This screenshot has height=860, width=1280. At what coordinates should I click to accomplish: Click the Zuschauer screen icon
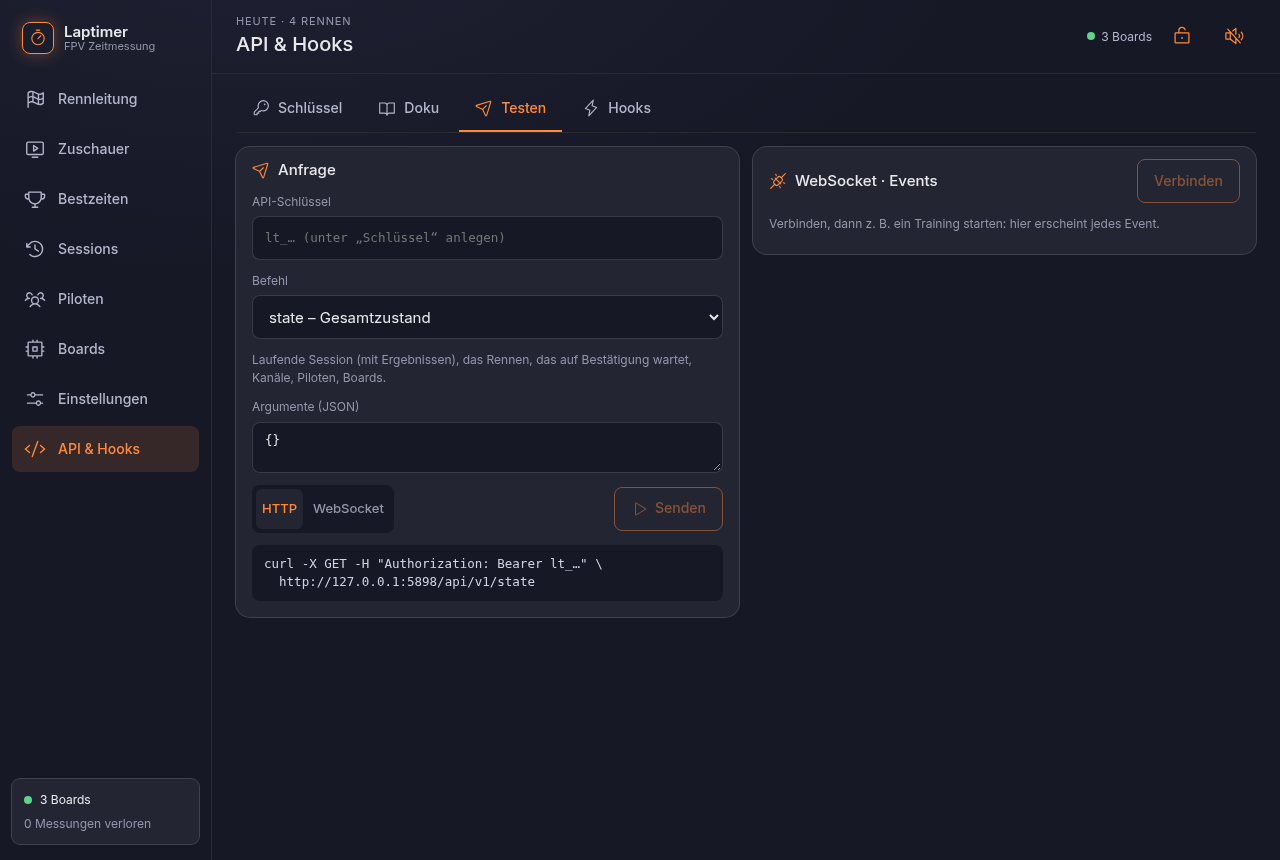[x=35, y=149]
